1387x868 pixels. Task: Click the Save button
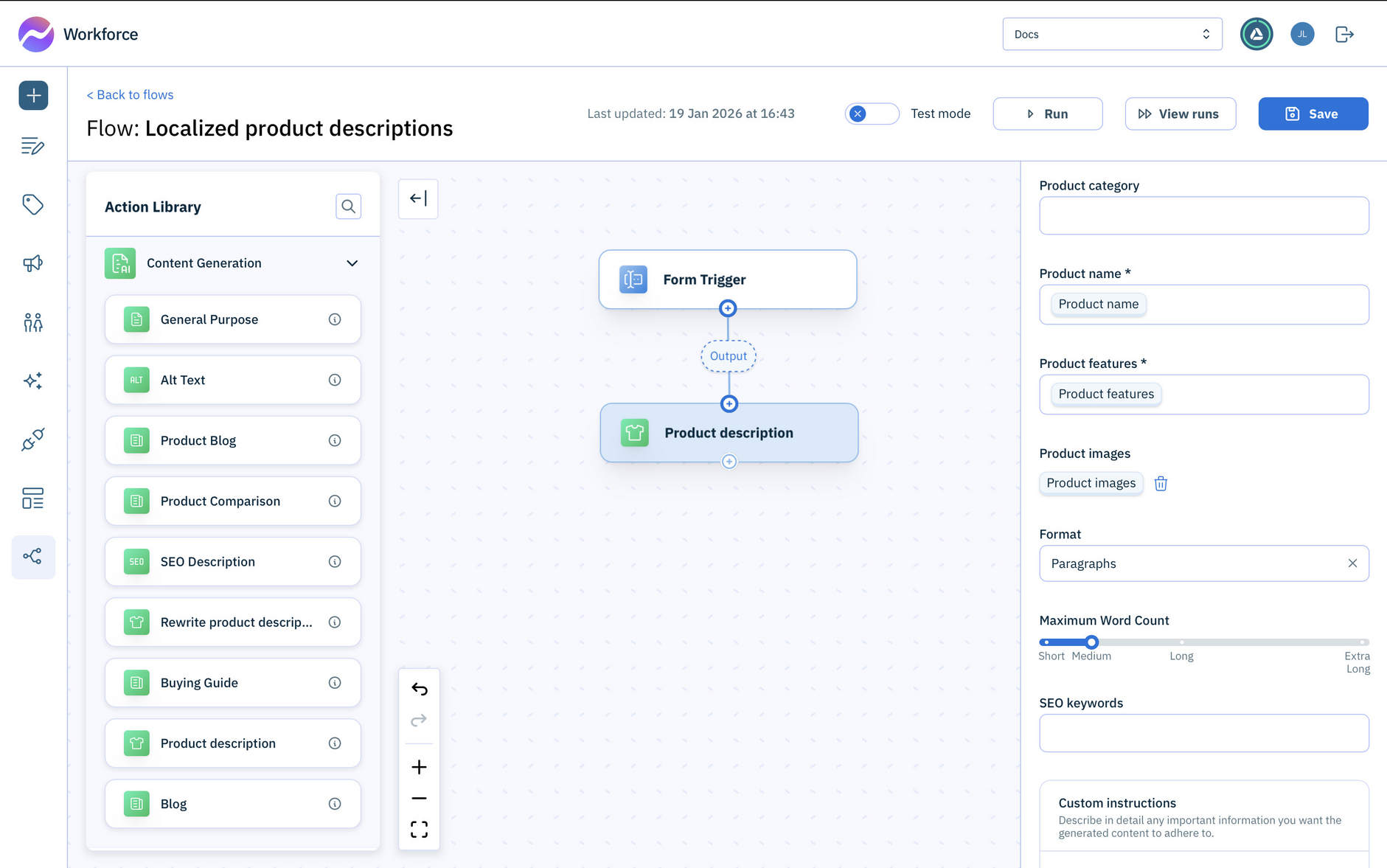(1313, 114)
